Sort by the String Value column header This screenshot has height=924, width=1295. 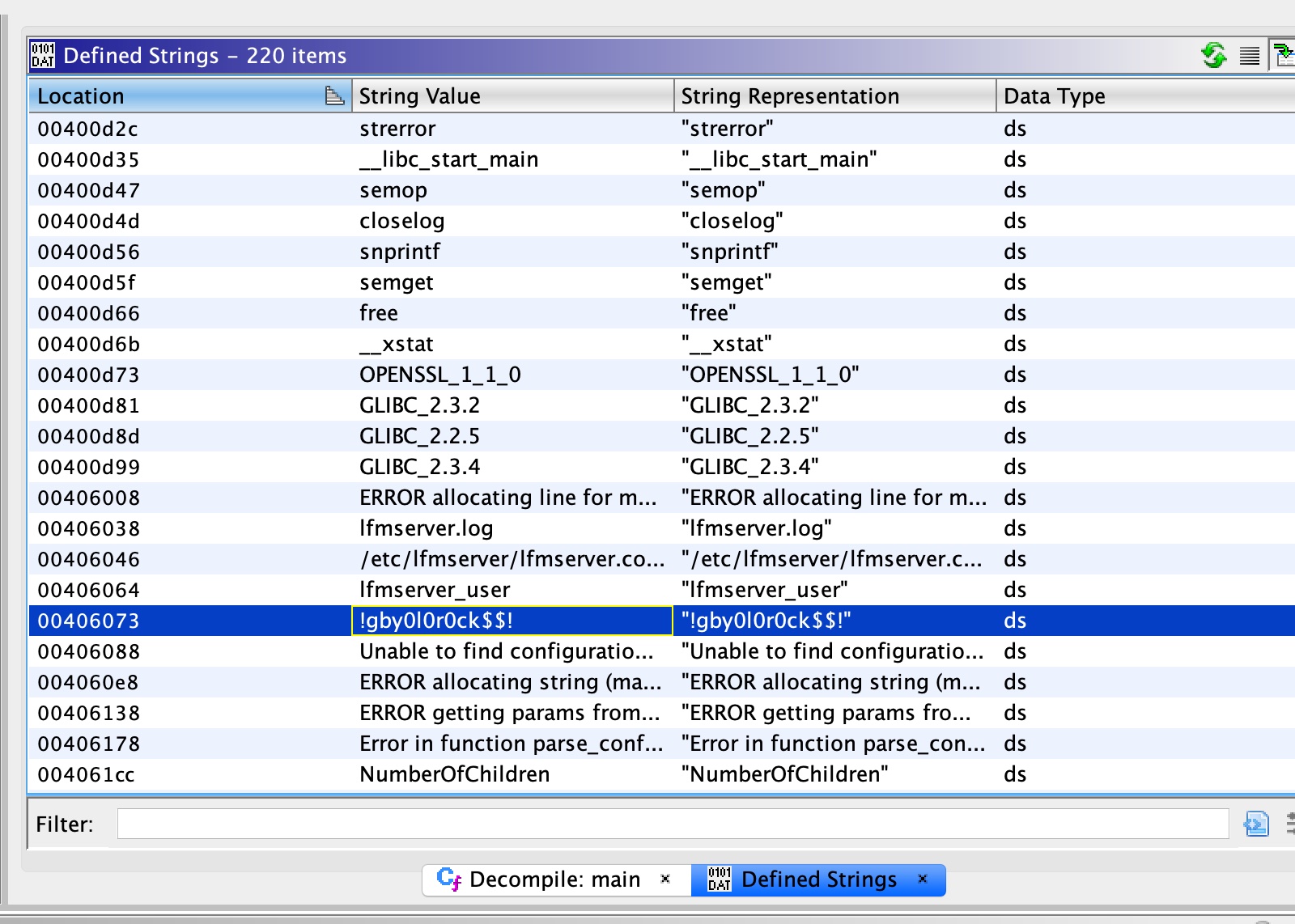(512, 96)
